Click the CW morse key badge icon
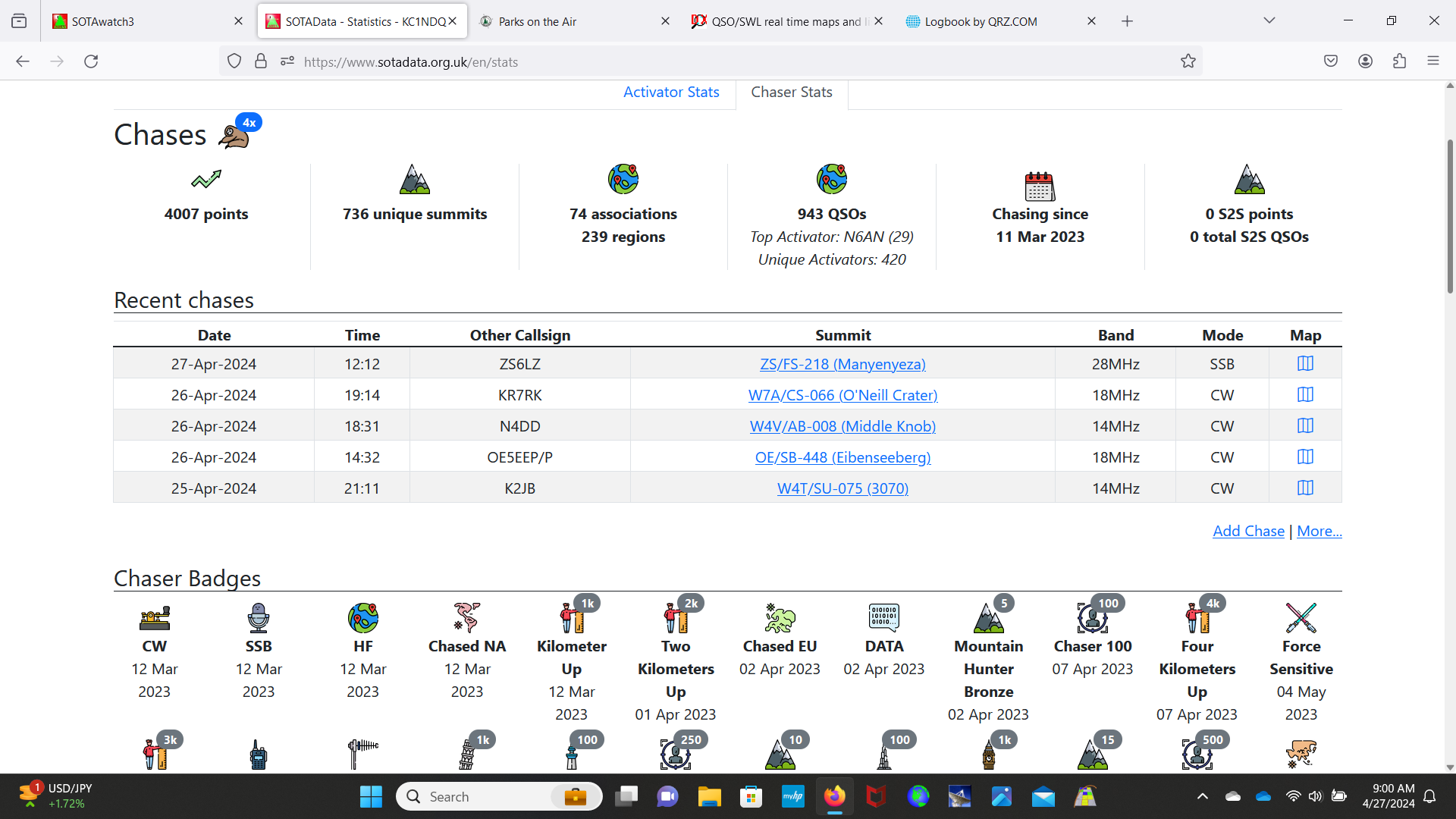1456x819 pixels. [x=155, y=618]
